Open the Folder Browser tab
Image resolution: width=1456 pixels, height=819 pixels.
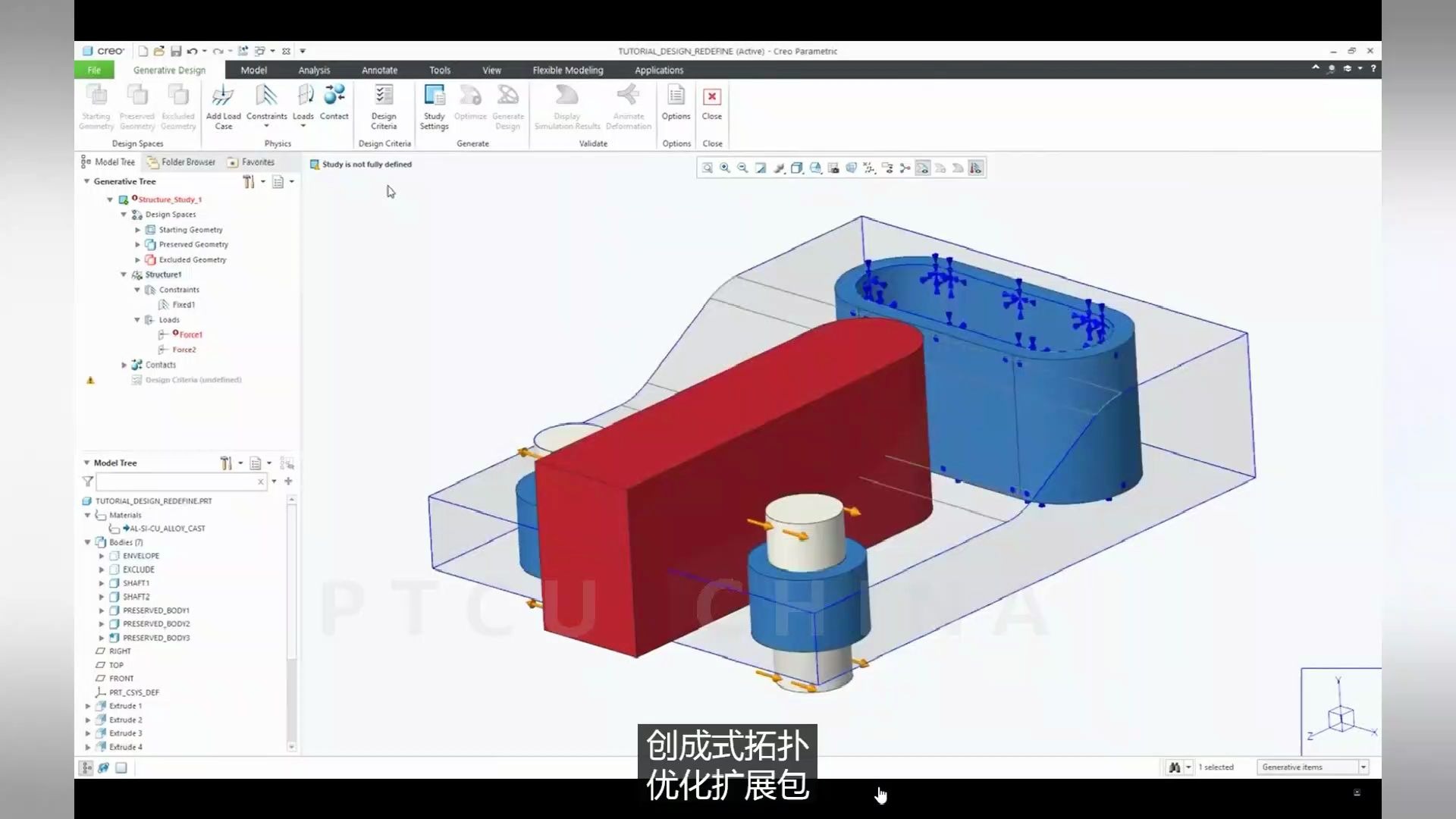click(181, 162)
